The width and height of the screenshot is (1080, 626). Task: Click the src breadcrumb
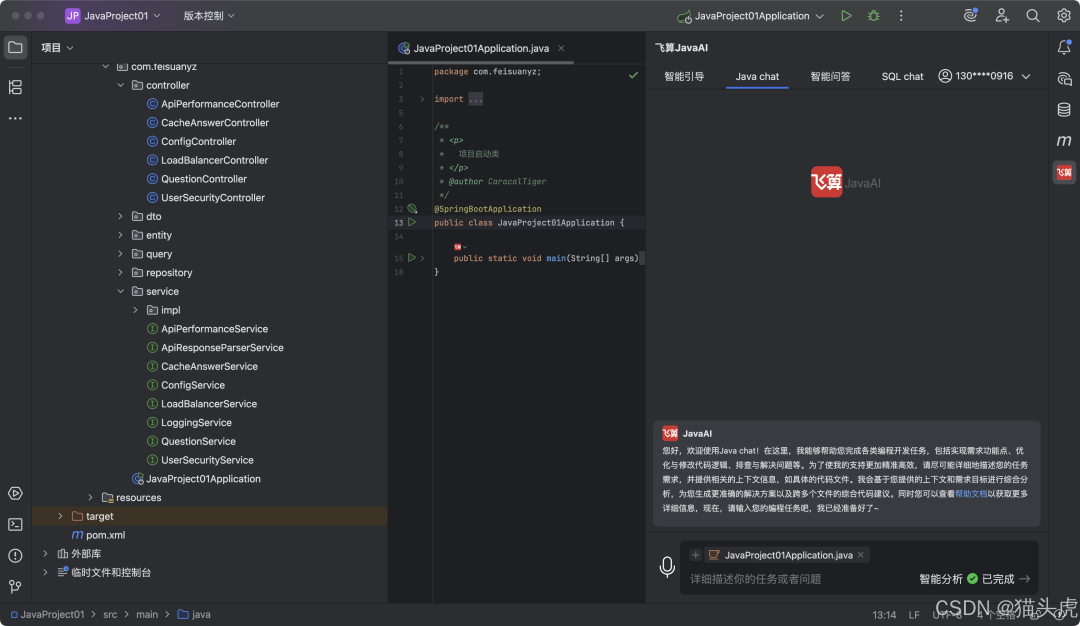110,614
